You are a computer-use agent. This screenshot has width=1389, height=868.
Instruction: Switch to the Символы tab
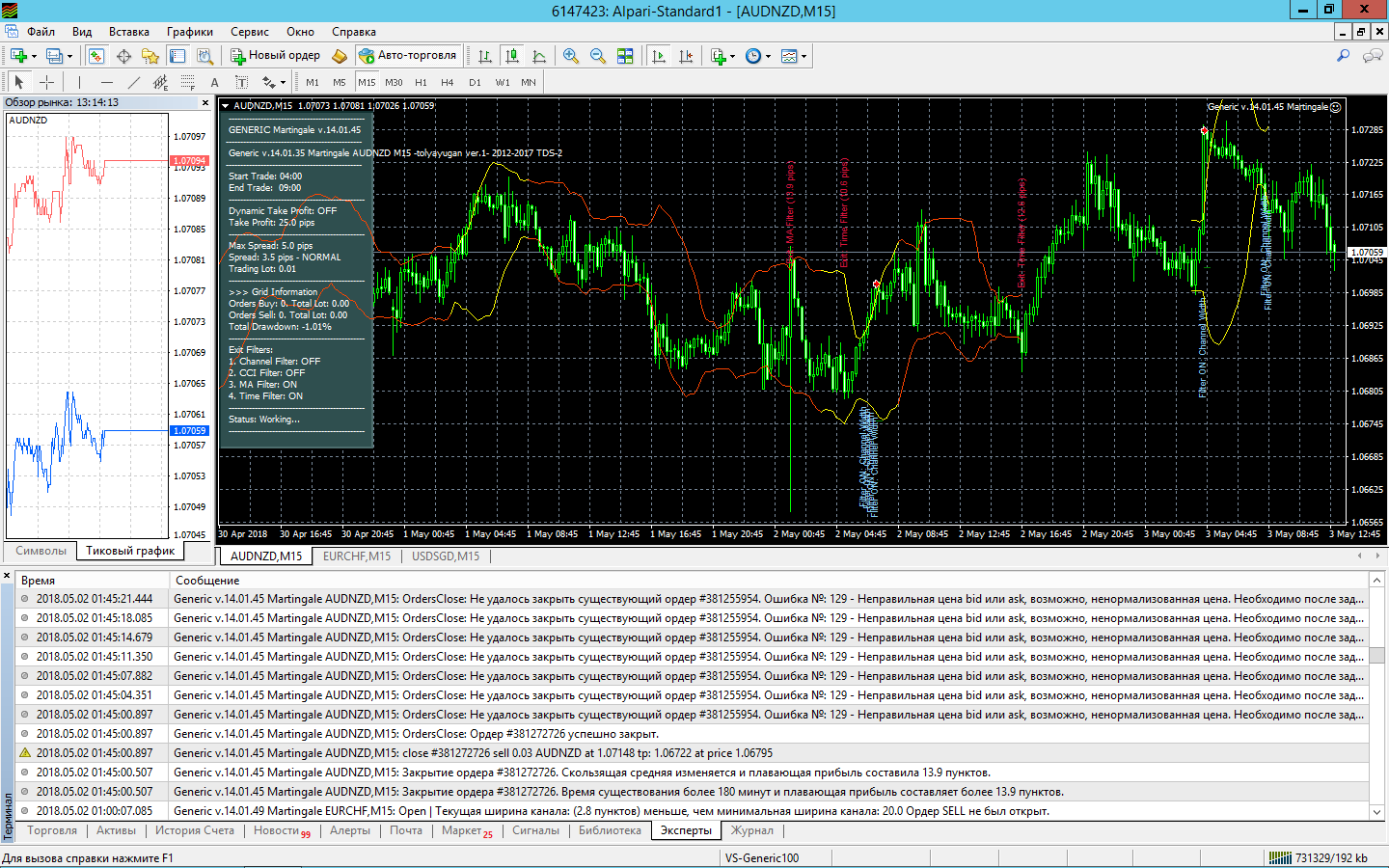click(41, 551)
